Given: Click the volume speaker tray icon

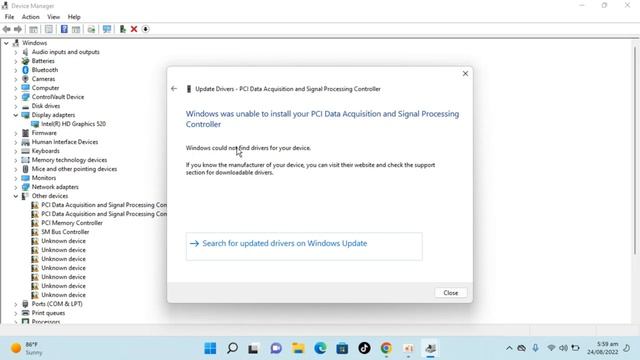Looking at the screenshot, I should (563, 348).
